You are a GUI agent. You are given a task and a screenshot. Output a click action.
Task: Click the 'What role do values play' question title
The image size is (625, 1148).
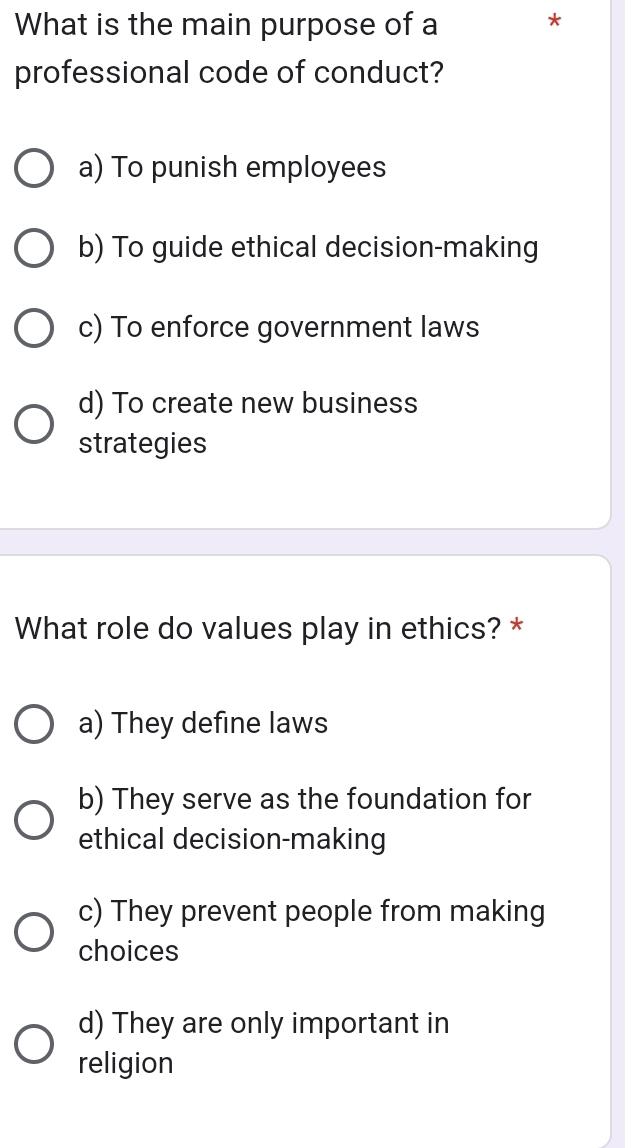259,630
